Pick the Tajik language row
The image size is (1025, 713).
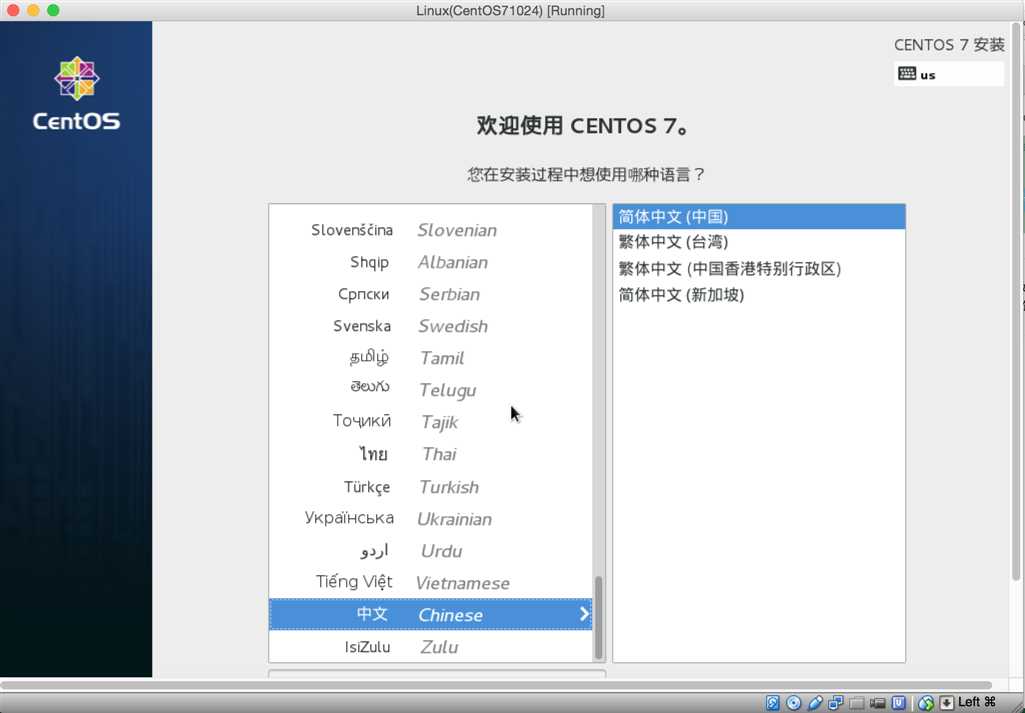(430, 422)
